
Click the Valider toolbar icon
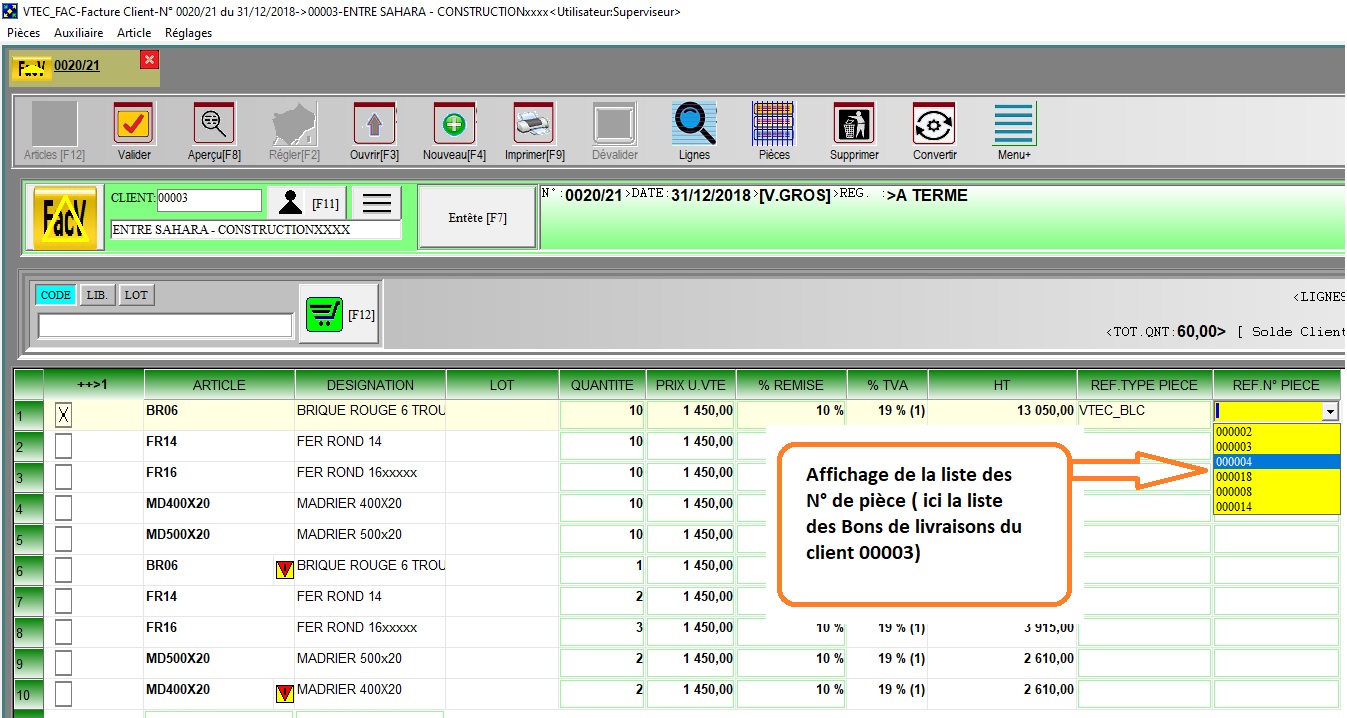click(x=134, y=124)
